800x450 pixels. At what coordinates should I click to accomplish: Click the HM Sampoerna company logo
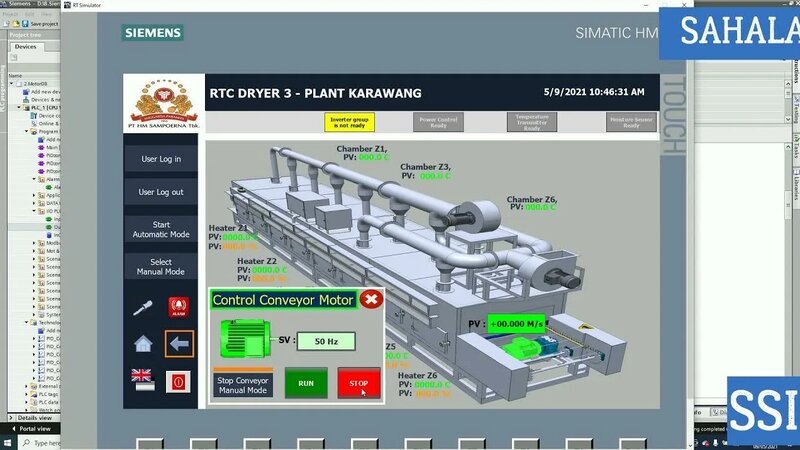[x=164, y=104]
